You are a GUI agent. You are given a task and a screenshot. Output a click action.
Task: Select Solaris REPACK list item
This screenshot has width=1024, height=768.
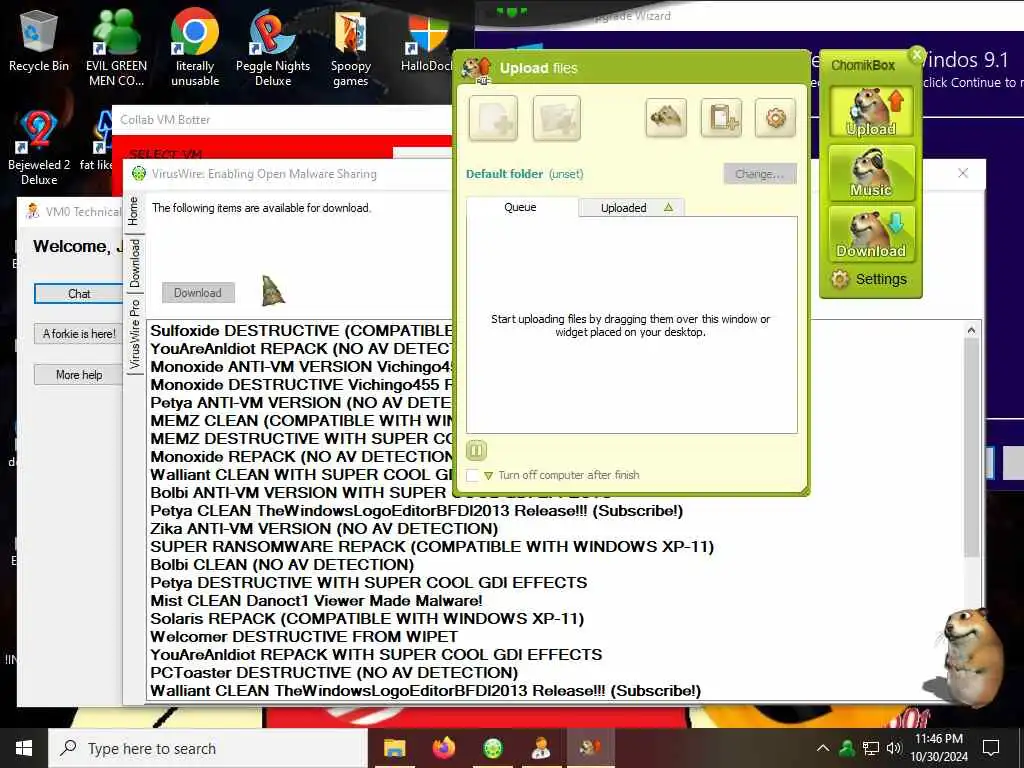pos(367,618)
